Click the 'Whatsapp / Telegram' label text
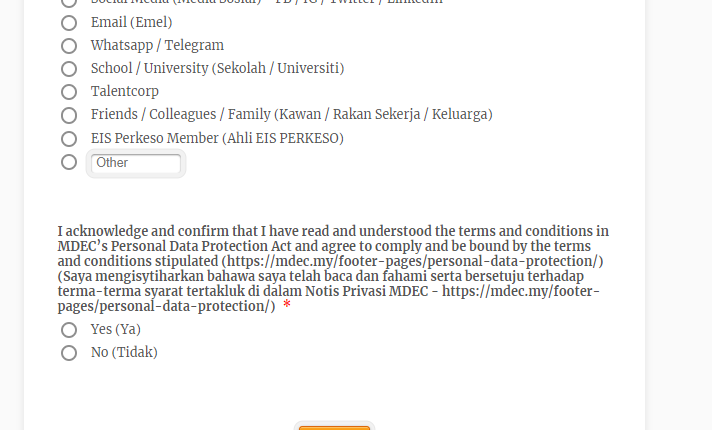The height and width of the screenshot is (430, 712). [157, 45]
